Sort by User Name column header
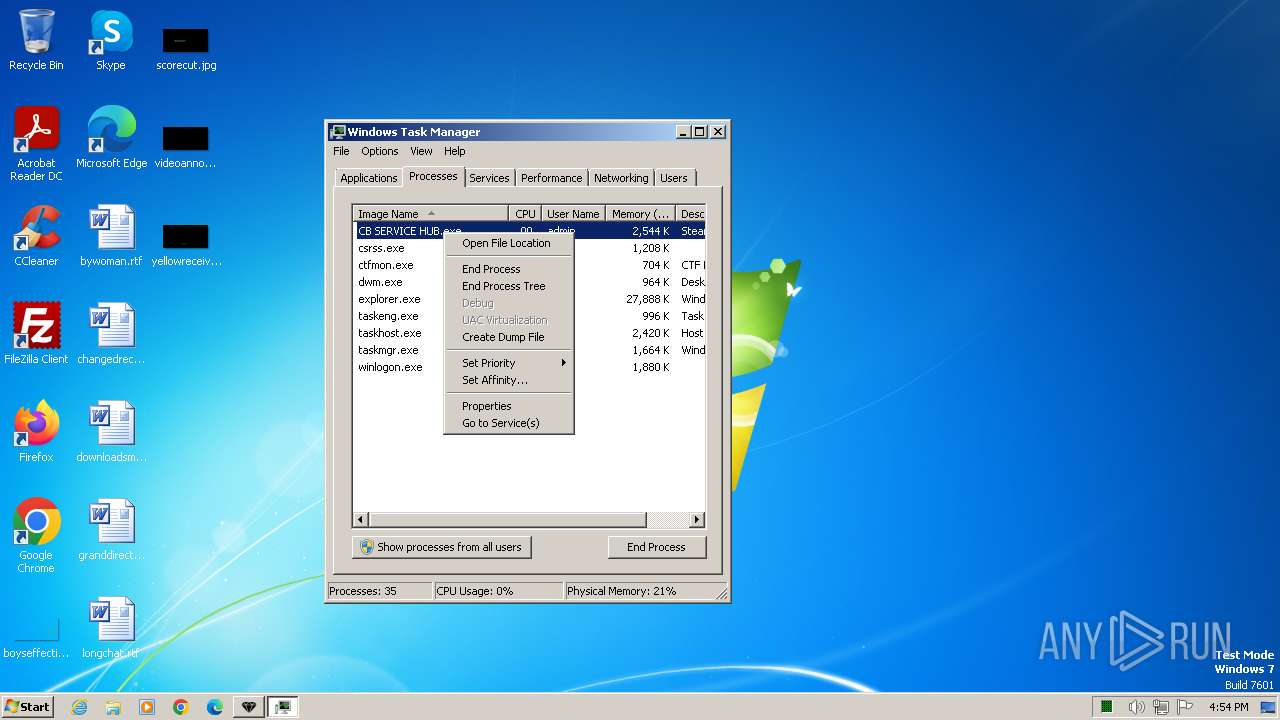Image resolution: width=1280 pixels, height=720 pixels. coord(573,213)
